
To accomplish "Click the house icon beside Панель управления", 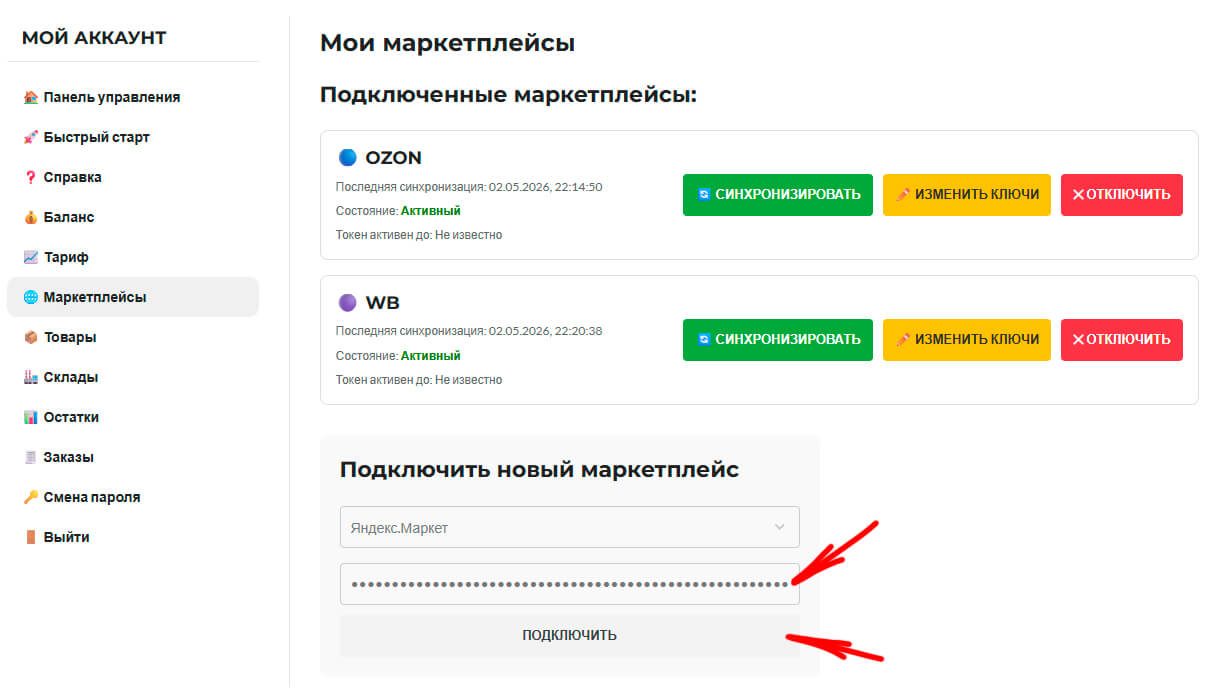I will (30, 97).
